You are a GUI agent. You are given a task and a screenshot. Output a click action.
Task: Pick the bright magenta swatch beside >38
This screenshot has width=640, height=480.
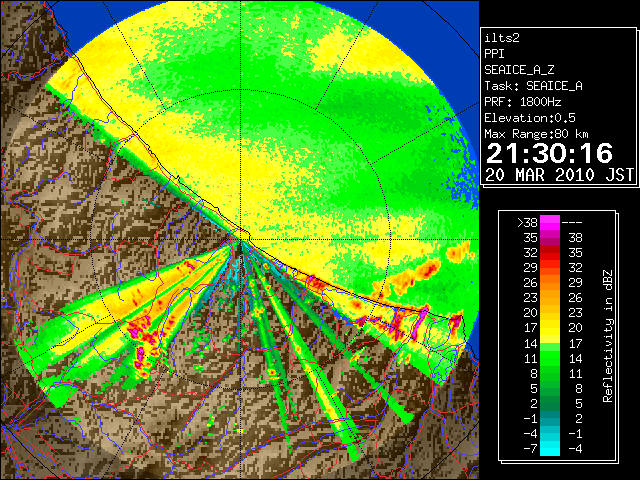coord(550,222)
